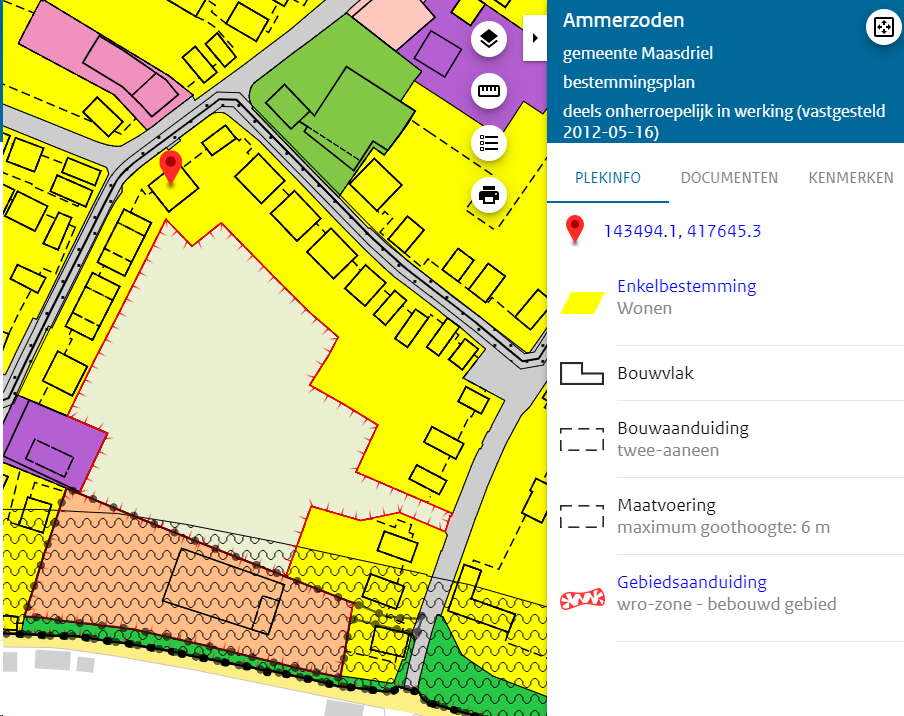Select 'deels onherroepelijk in werking' status text
This screenshot has height=716, width=904.
point(678,111)
